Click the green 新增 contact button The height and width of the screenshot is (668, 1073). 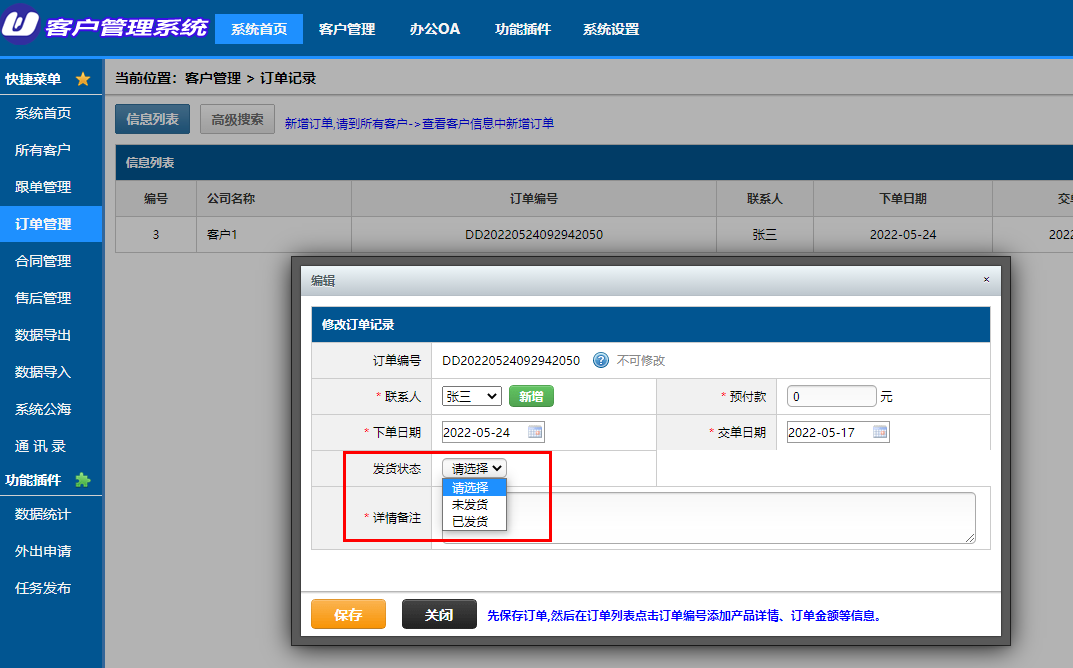click(531, 396)
